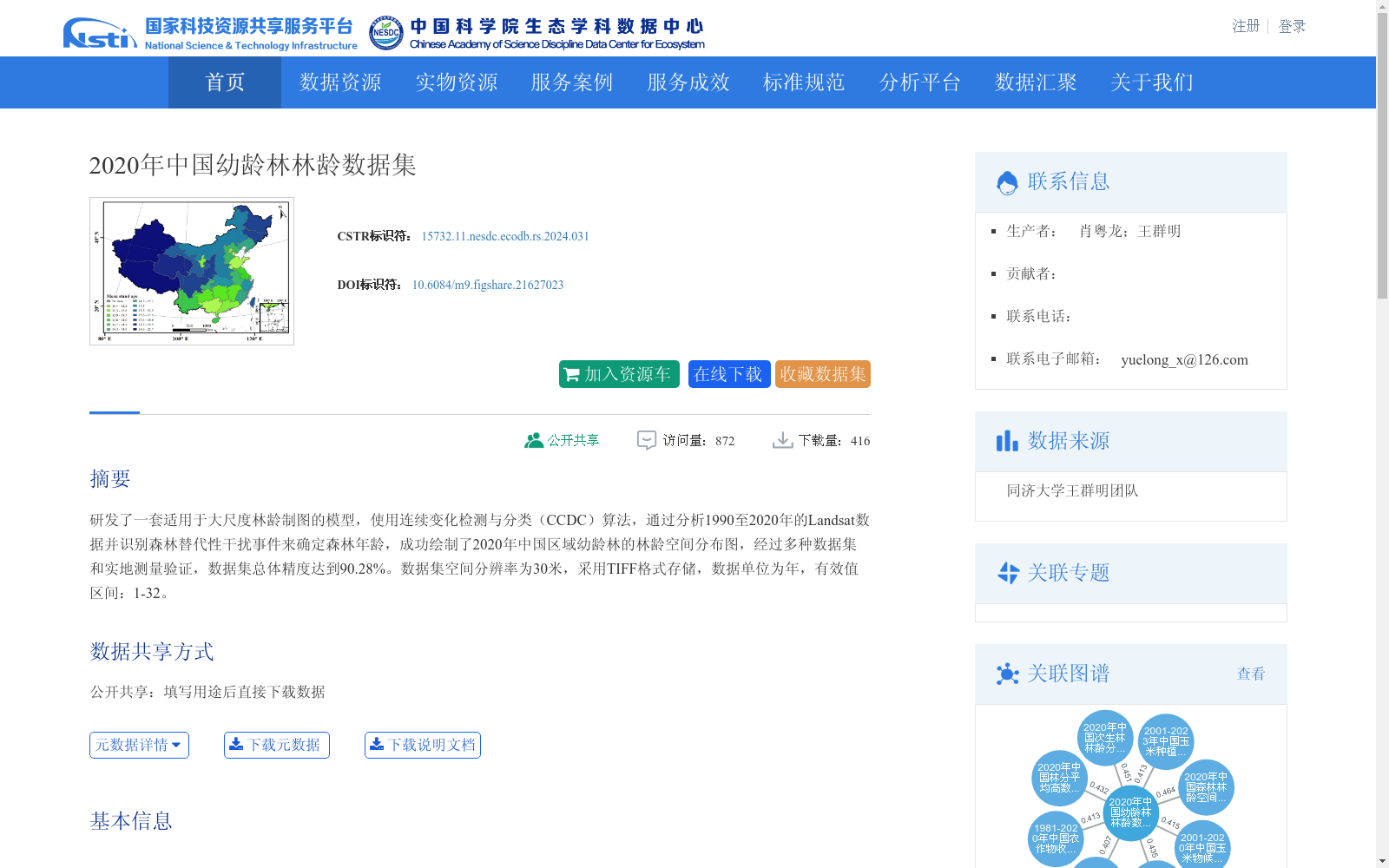Click the 登录 link

point(1292,26)
